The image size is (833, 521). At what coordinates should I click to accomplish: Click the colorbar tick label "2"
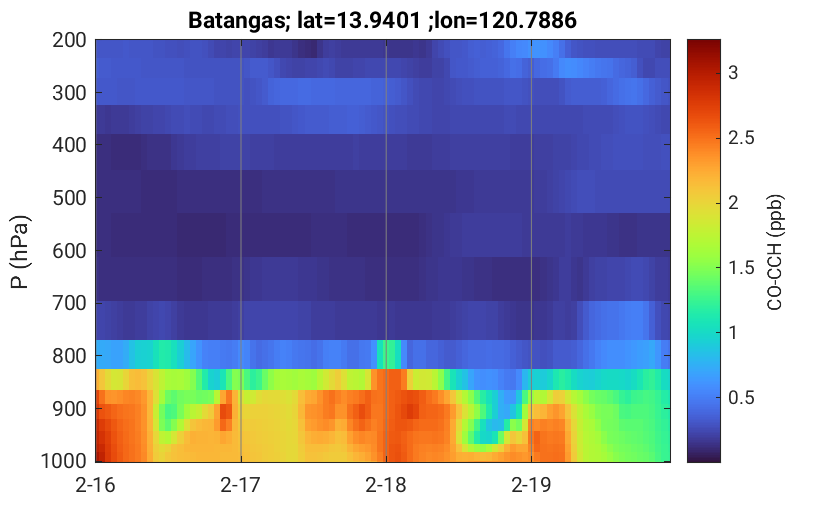pos(733,202)
